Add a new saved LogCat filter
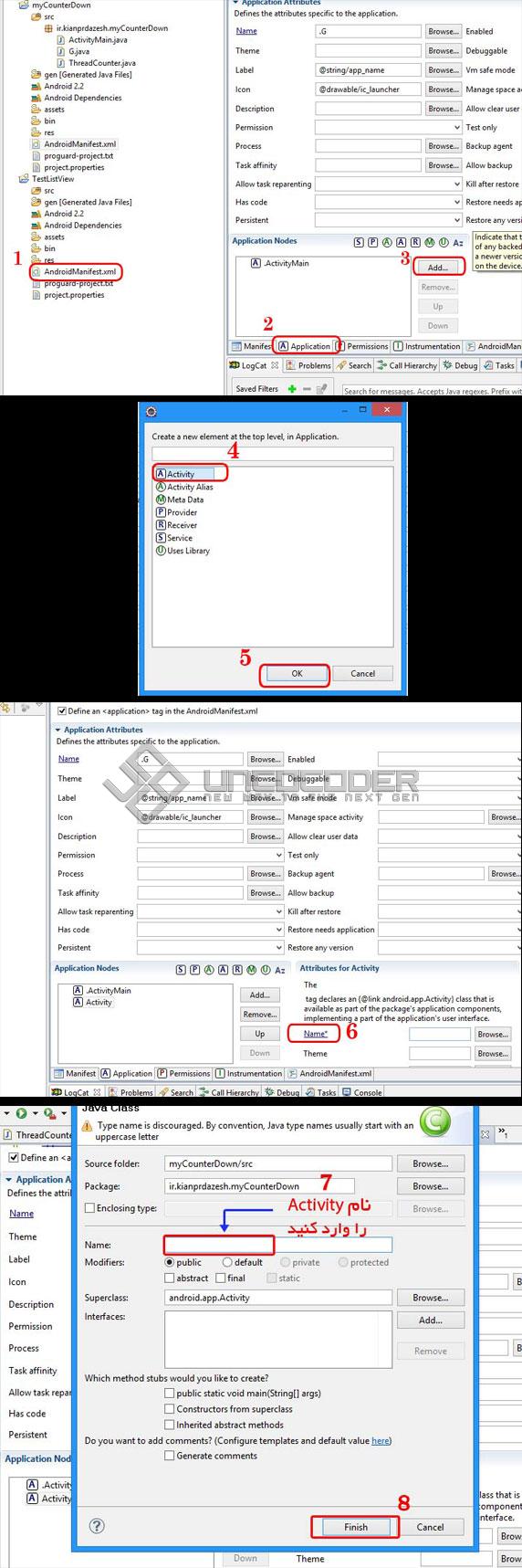 tap(292, 389)
